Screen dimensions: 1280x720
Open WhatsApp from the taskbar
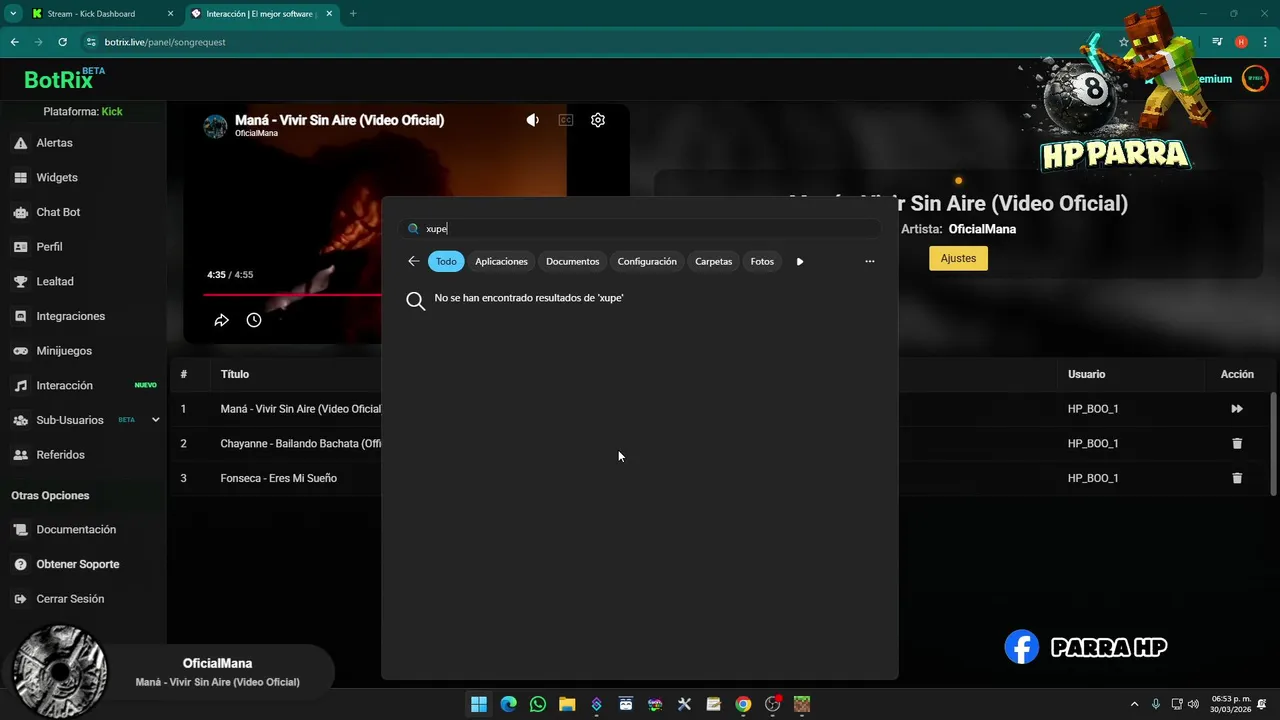[x=538, y=704]
